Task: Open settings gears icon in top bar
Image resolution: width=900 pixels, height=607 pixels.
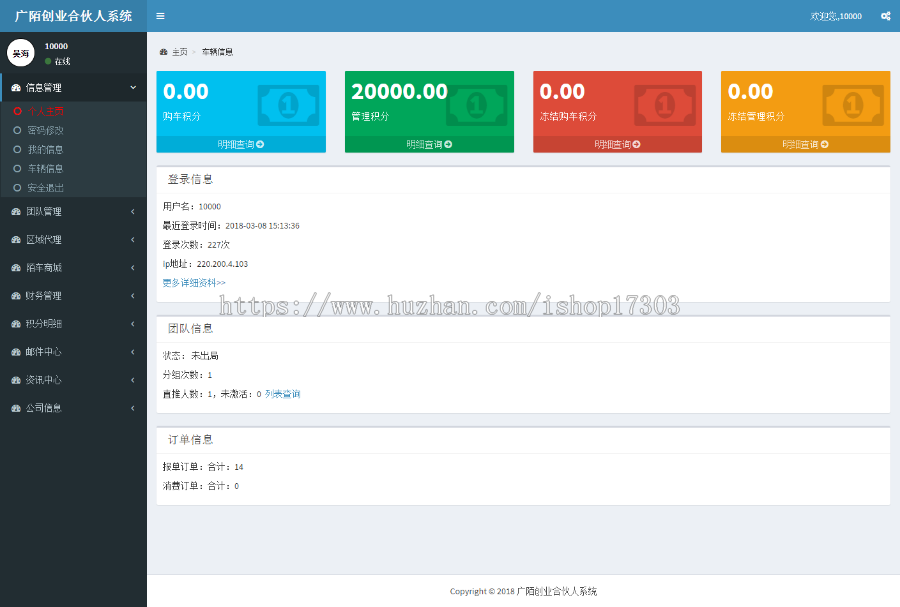Action: click(885, 16)
